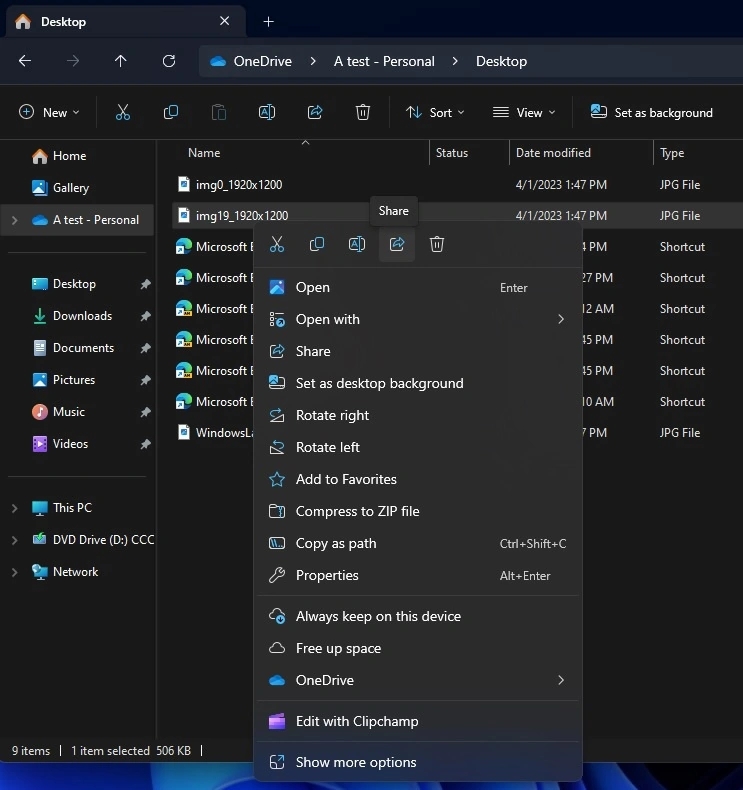Click the Copy icon in context menu
Image resolution: width=743 pixels, height=790 pixels.
[317, 244]
